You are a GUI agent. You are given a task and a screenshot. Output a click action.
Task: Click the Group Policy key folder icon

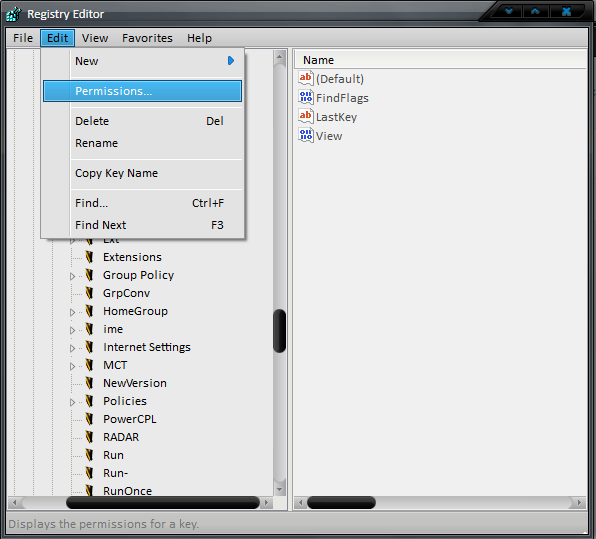coord(90,275)
